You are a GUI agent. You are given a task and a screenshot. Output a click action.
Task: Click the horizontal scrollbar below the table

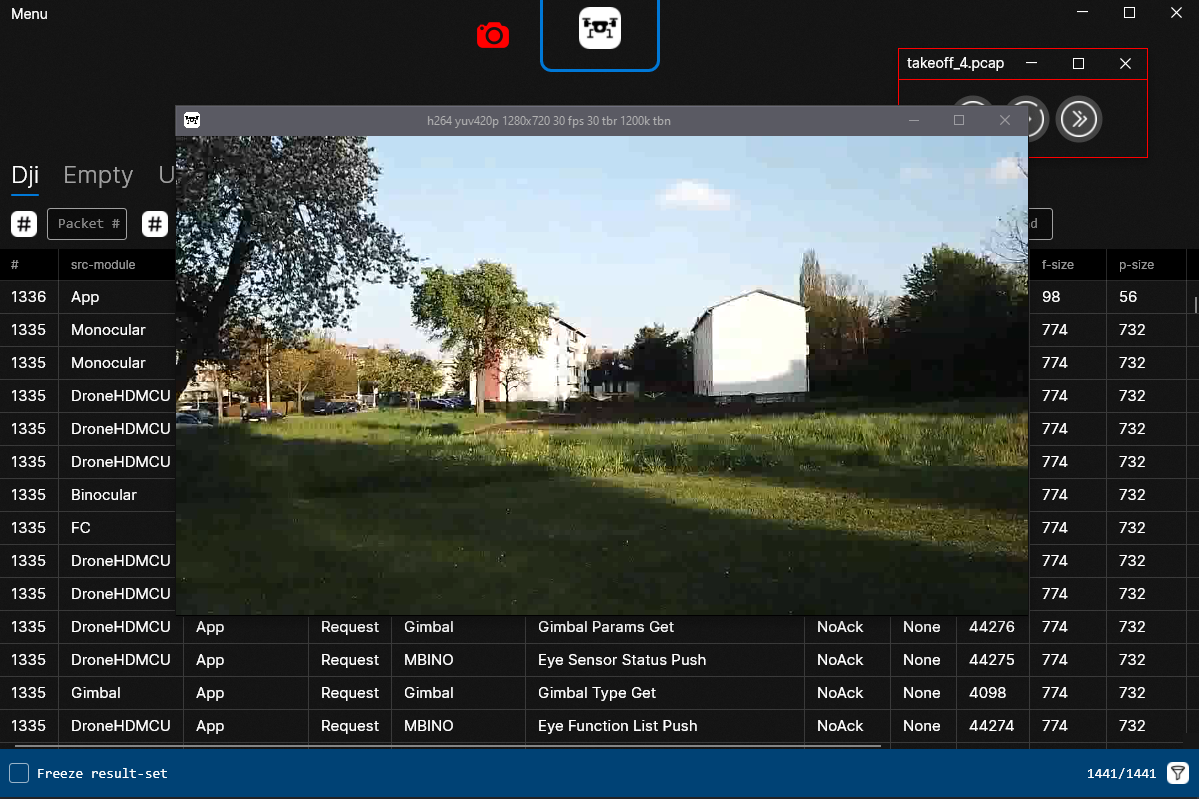point(447,745)
